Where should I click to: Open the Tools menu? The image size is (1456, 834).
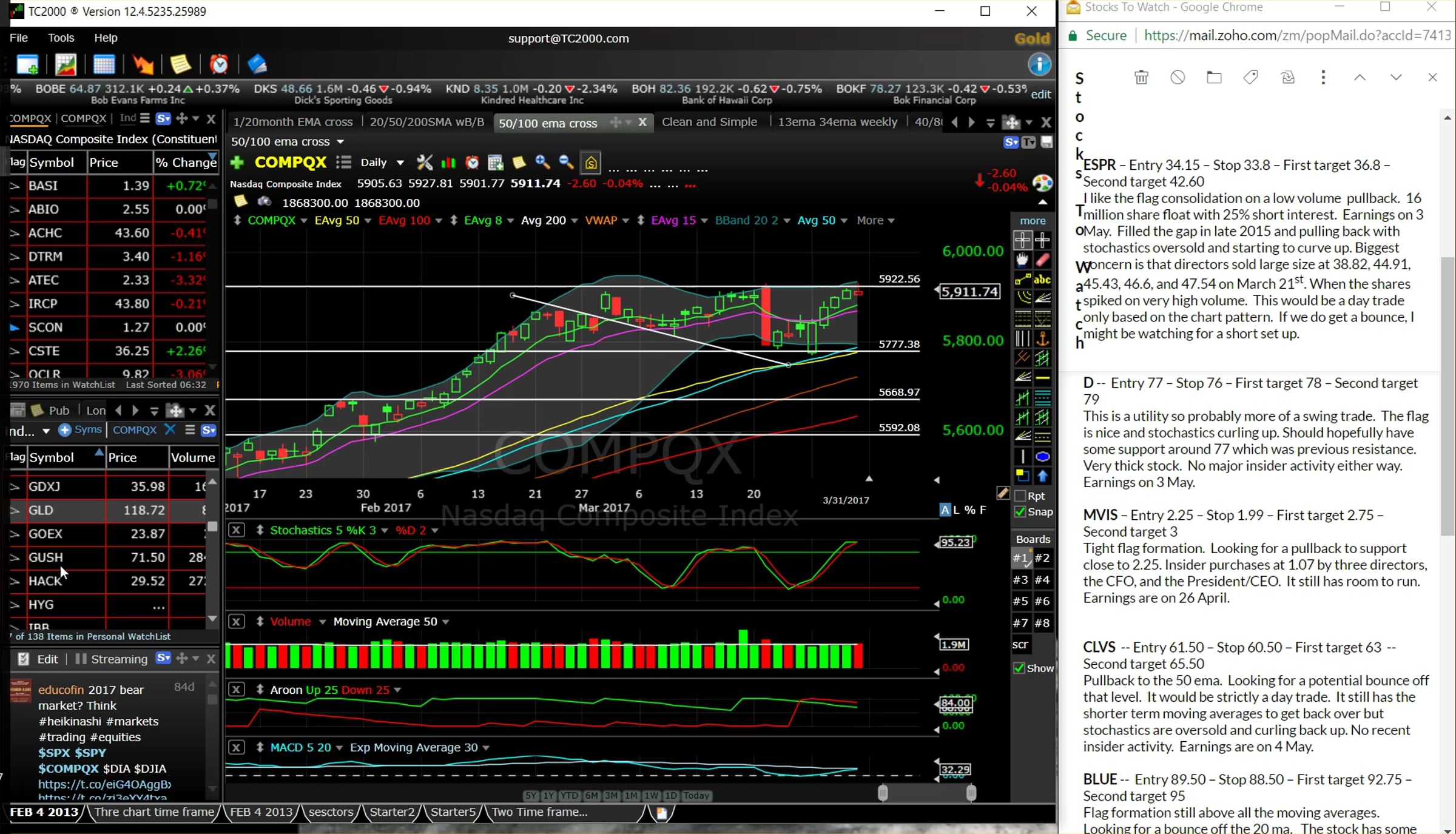tap(61, 38)
